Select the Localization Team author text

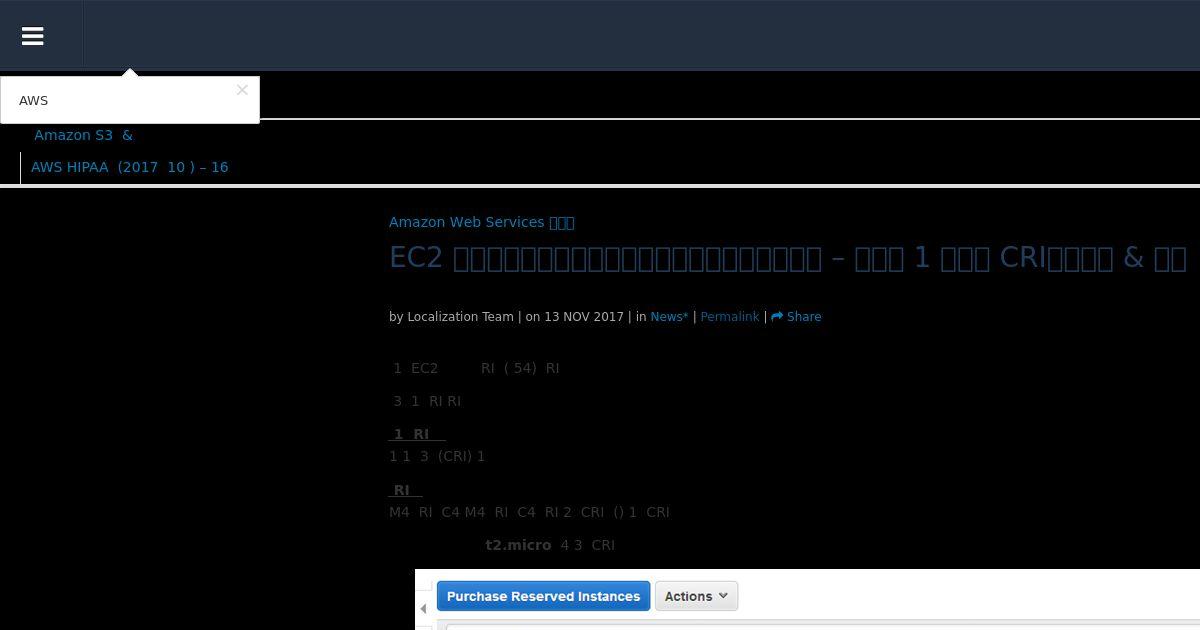click(460, 316)
